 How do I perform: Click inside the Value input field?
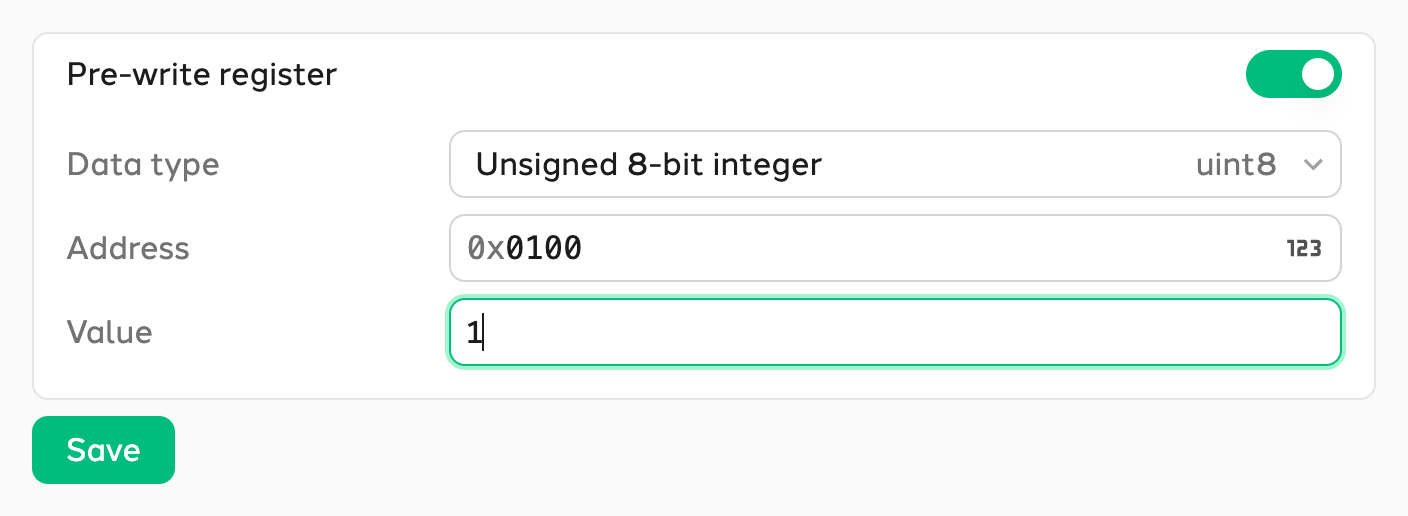[895, 332]
